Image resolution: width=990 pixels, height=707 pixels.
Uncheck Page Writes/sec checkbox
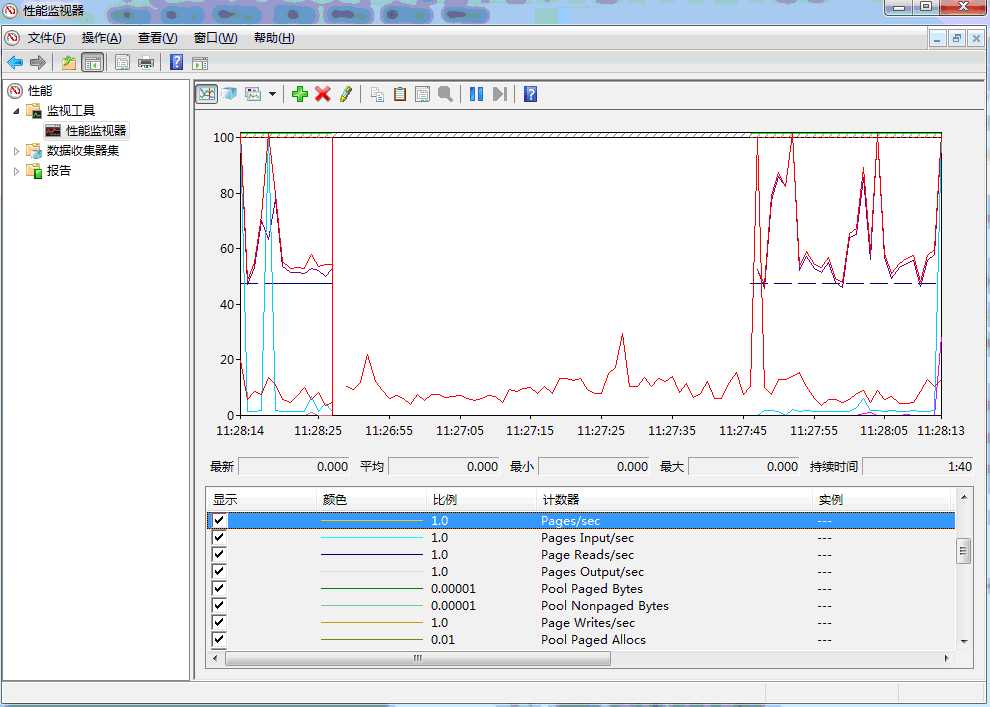pyautogui.click(x=219, y=622)
